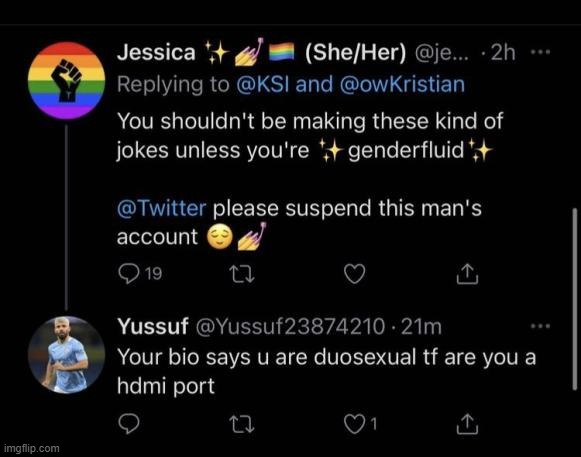Click the 2h timestamp on Jessica's tweet
This screenshot has height=457, width=581.
point(503,53)
